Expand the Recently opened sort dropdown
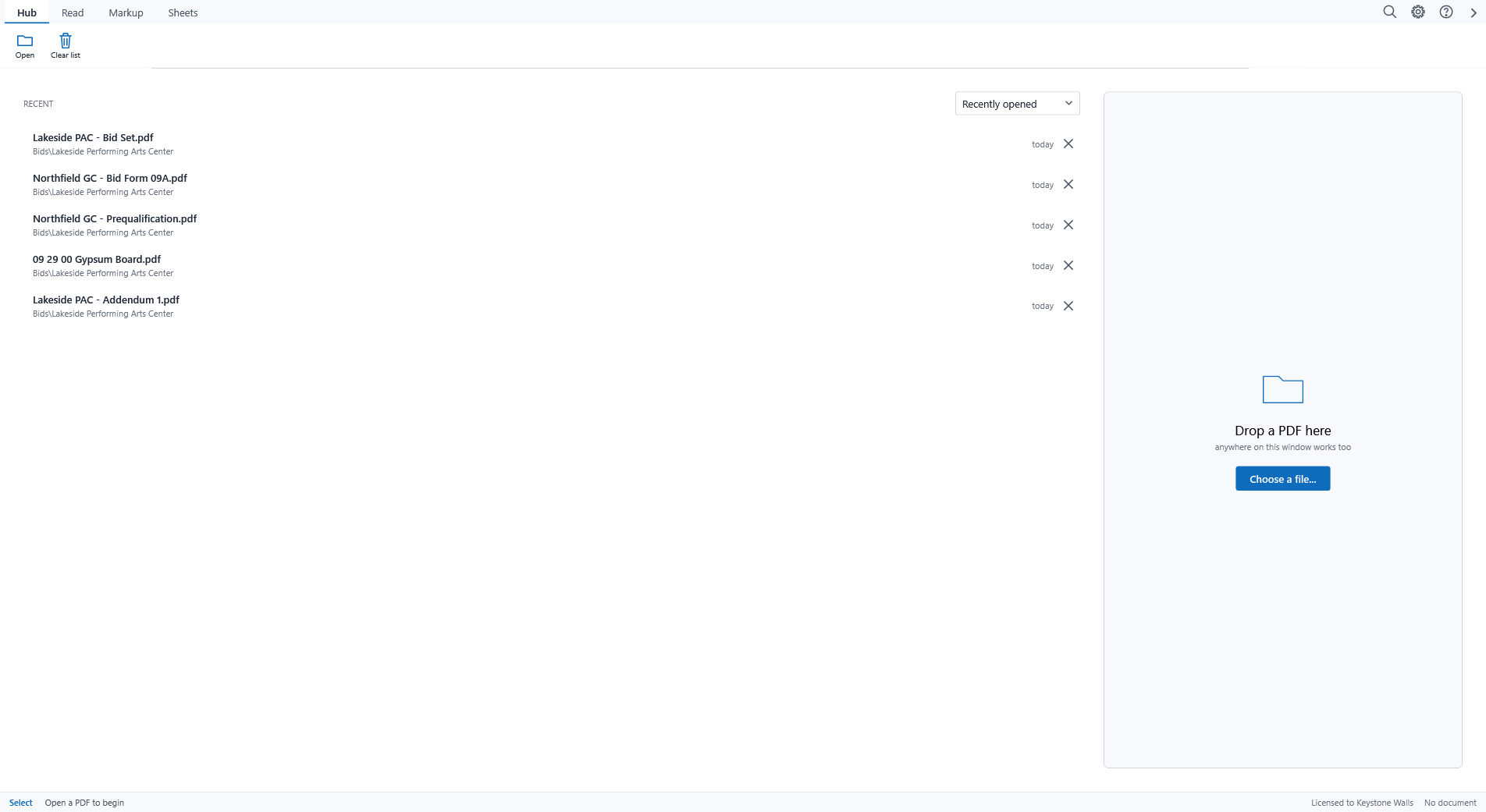Screen dimensions: 1486x812 pos(1017,104)
